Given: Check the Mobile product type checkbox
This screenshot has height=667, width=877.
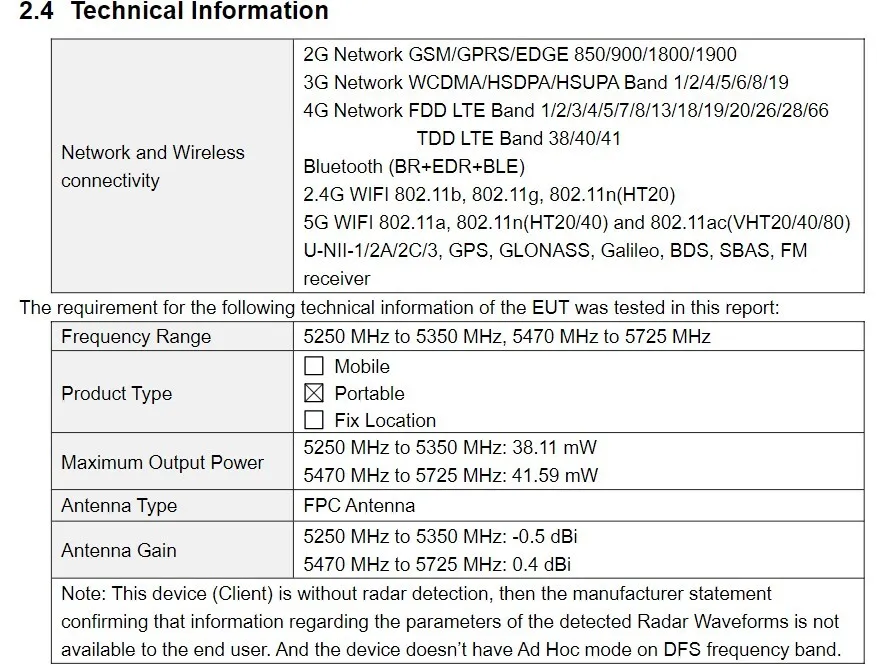Looking at the screenshot, I should [314, 366].
